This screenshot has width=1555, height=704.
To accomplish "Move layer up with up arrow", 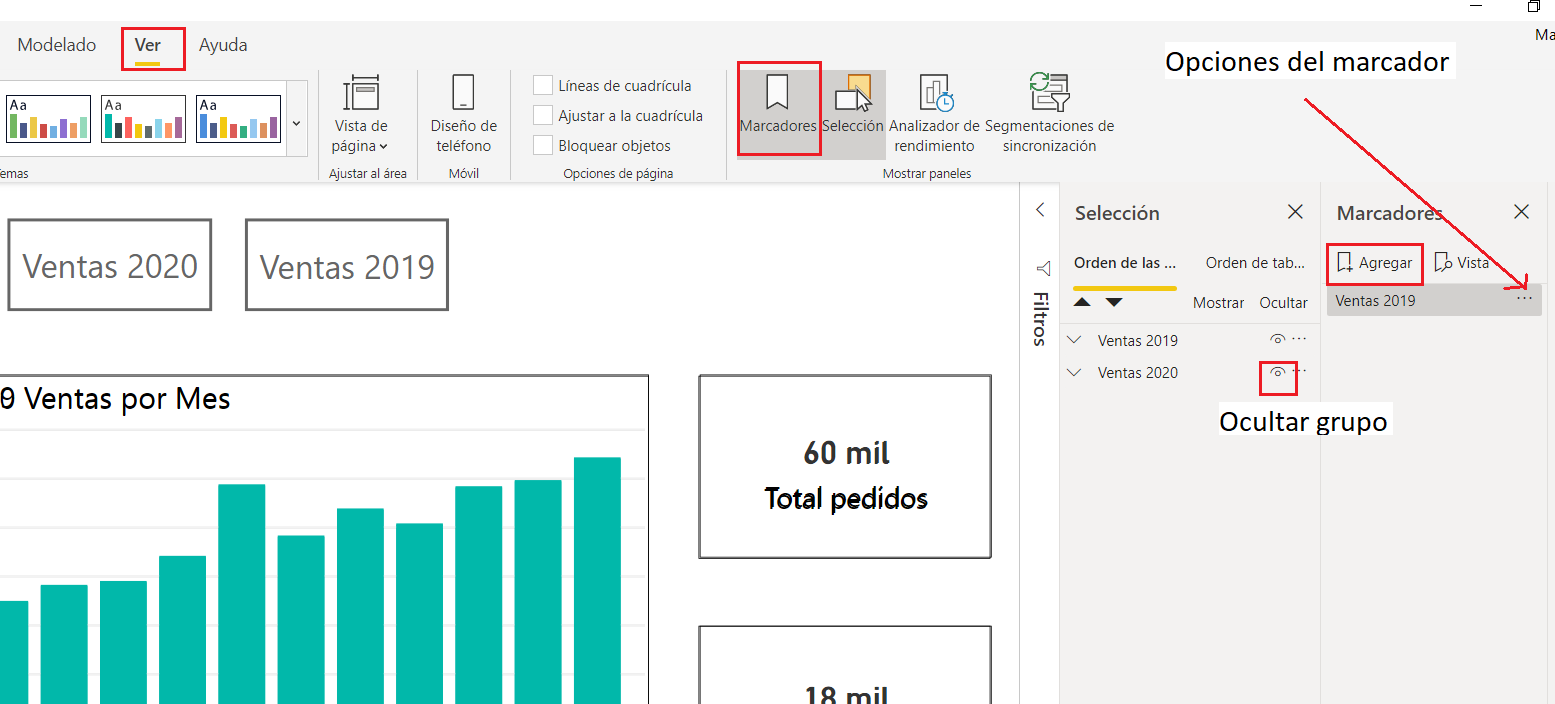I will tap(1083, 302).
